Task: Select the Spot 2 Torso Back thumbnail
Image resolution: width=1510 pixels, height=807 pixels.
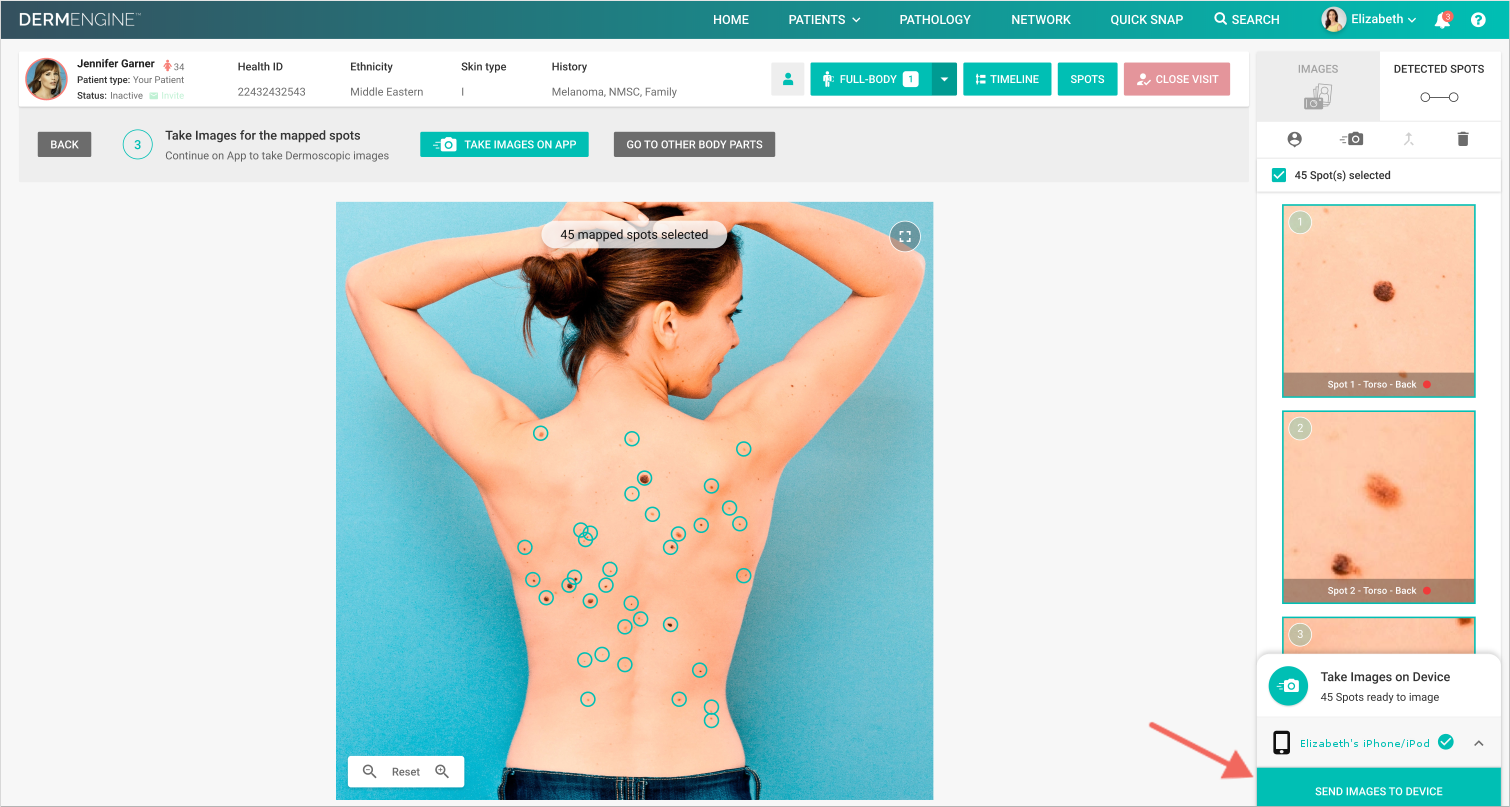Action: pos(1379,507)
